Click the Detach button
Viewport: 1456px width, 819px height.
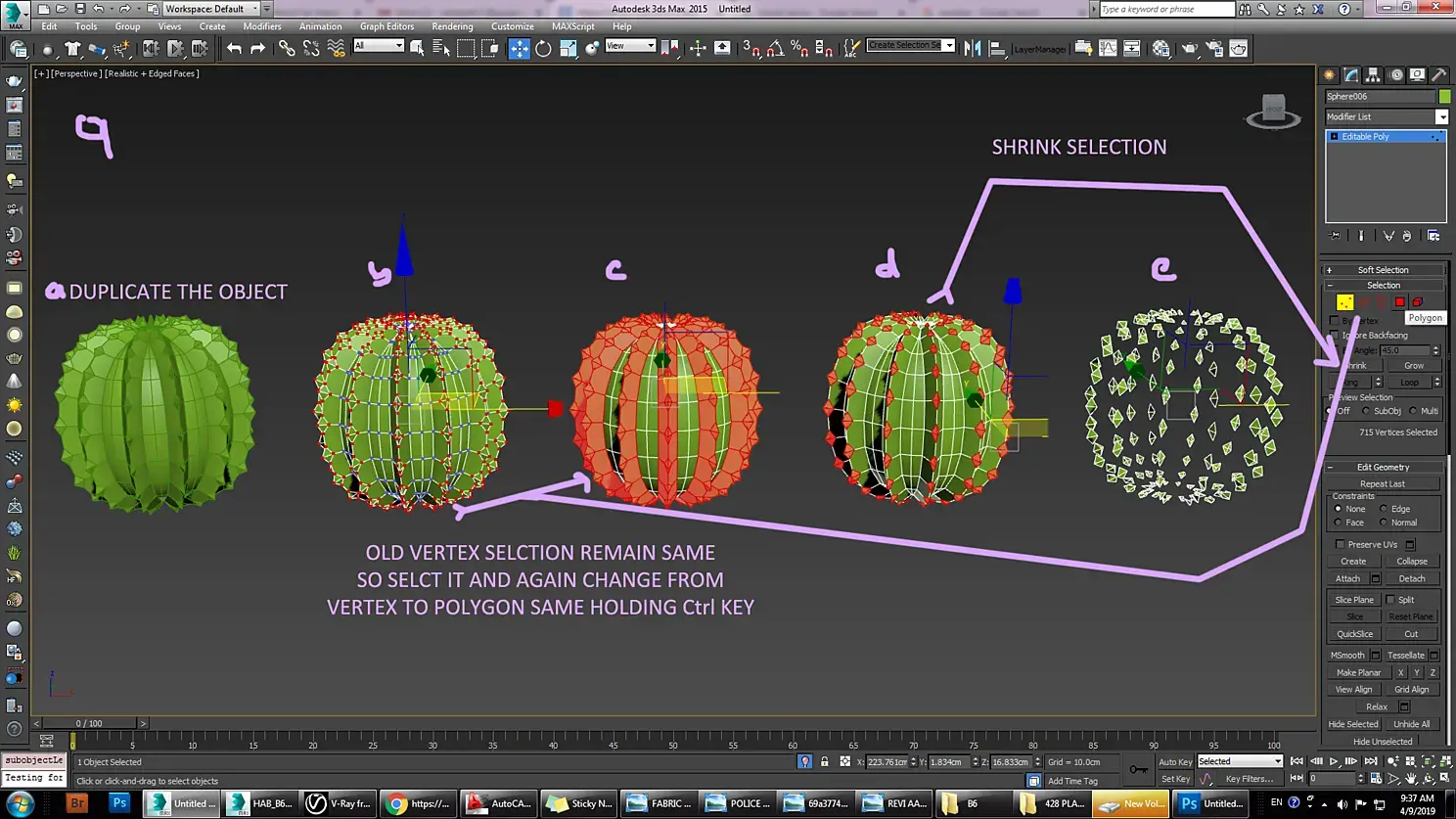point(1412,579)
